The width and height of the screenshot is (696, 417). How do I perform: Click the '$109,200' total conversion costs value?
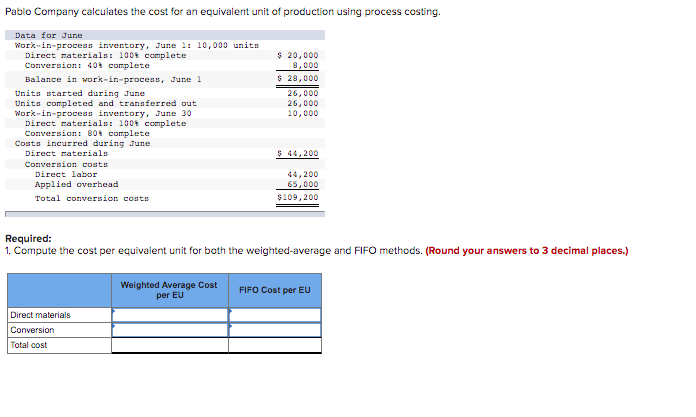(x=298, y=197)
